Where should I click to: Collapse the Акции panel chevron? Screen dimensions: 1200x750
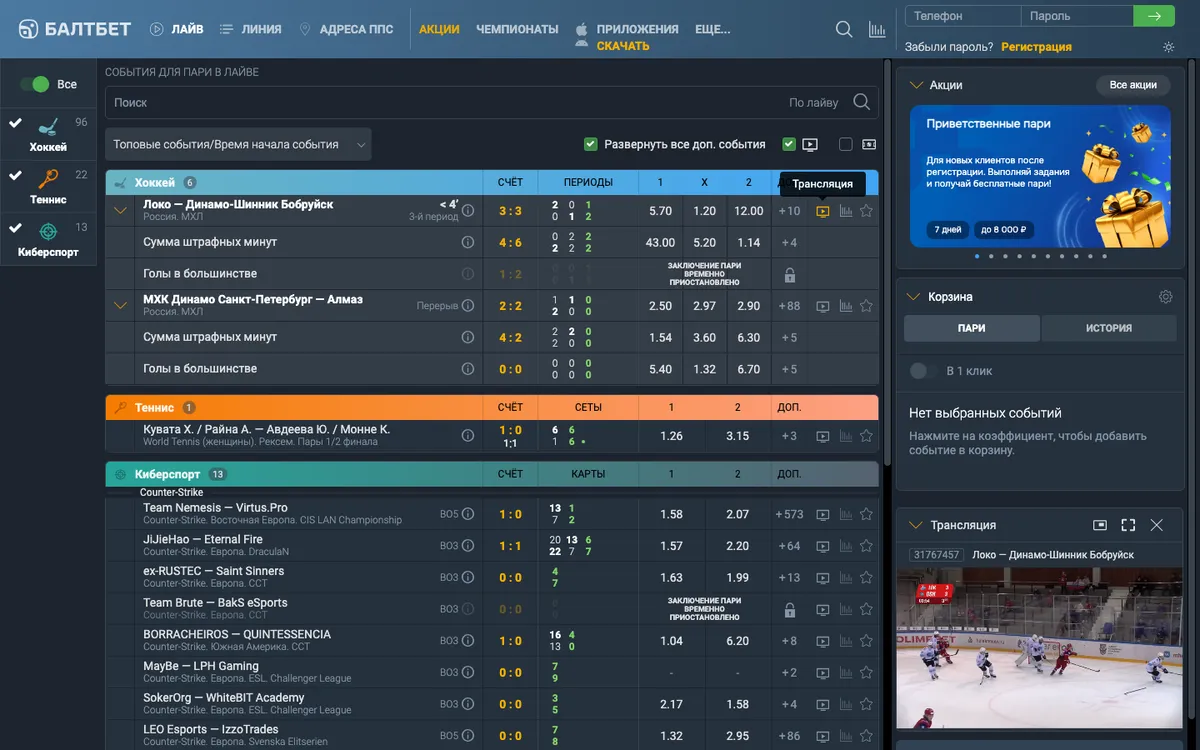tap(915, 85)
